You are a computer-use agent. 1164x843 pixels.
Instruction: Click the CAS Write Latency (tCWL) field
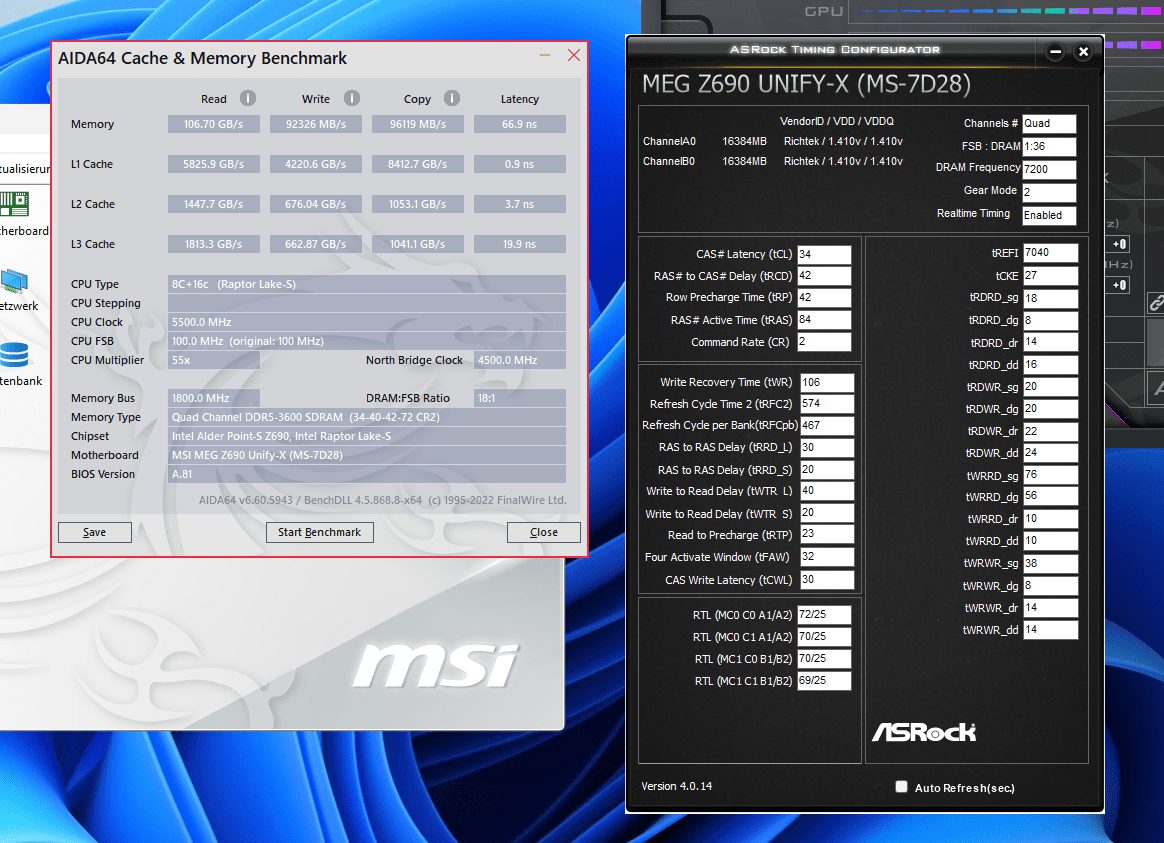[827, 580]
